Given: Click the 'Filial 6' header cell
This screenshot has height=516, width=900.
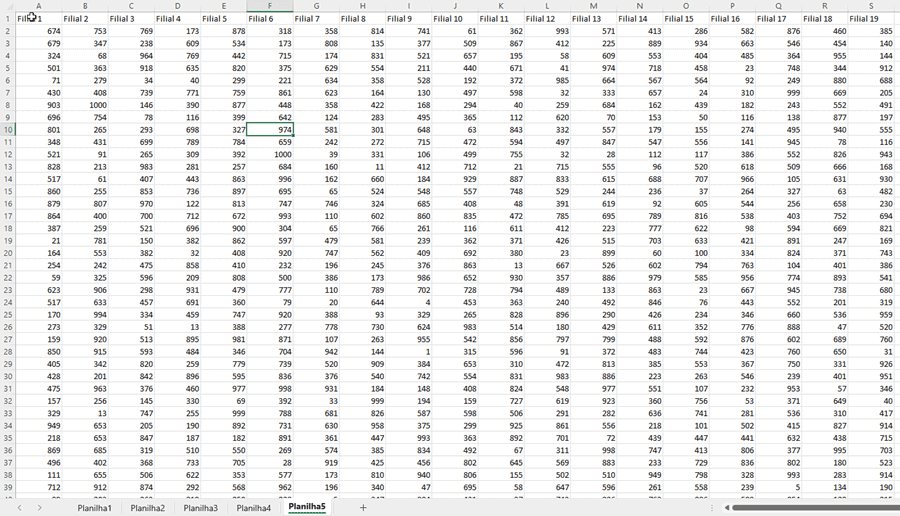Looking at the screenshot, I should [x=270, y=18].
